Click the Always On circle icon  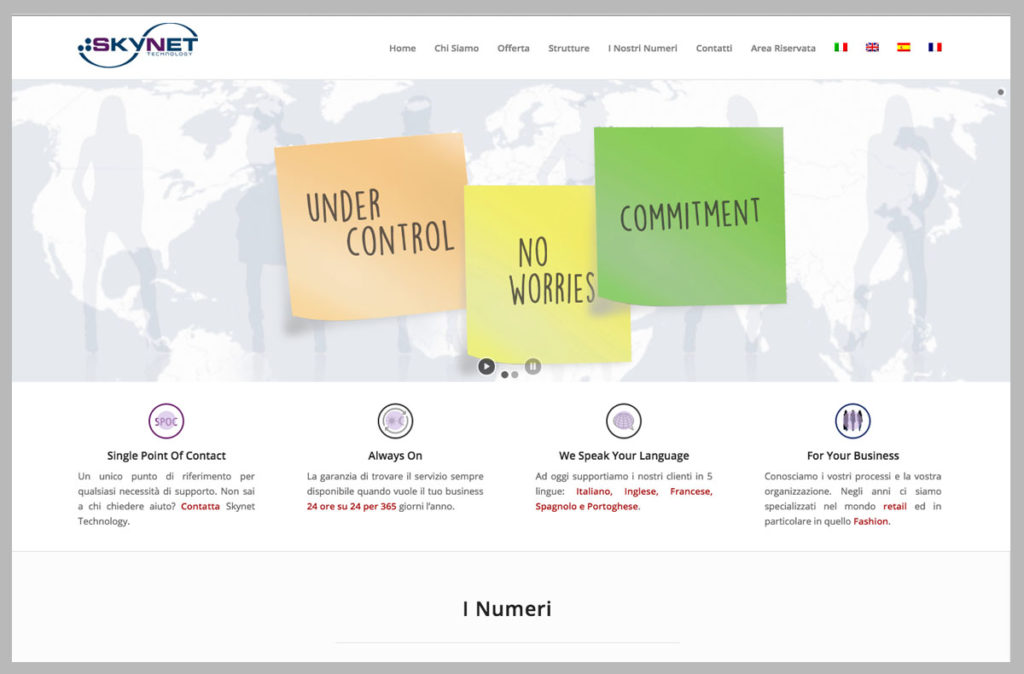coord(395,421)
